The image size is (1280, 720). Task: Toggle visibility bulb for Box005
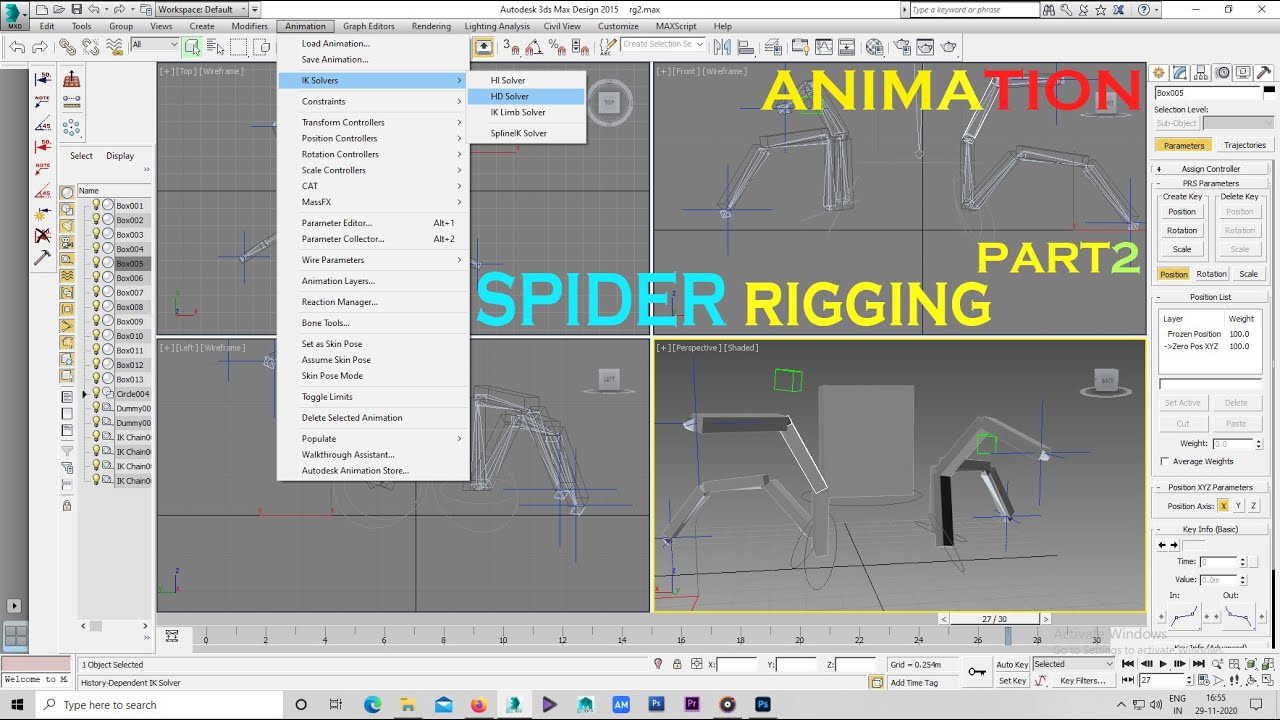96,263
